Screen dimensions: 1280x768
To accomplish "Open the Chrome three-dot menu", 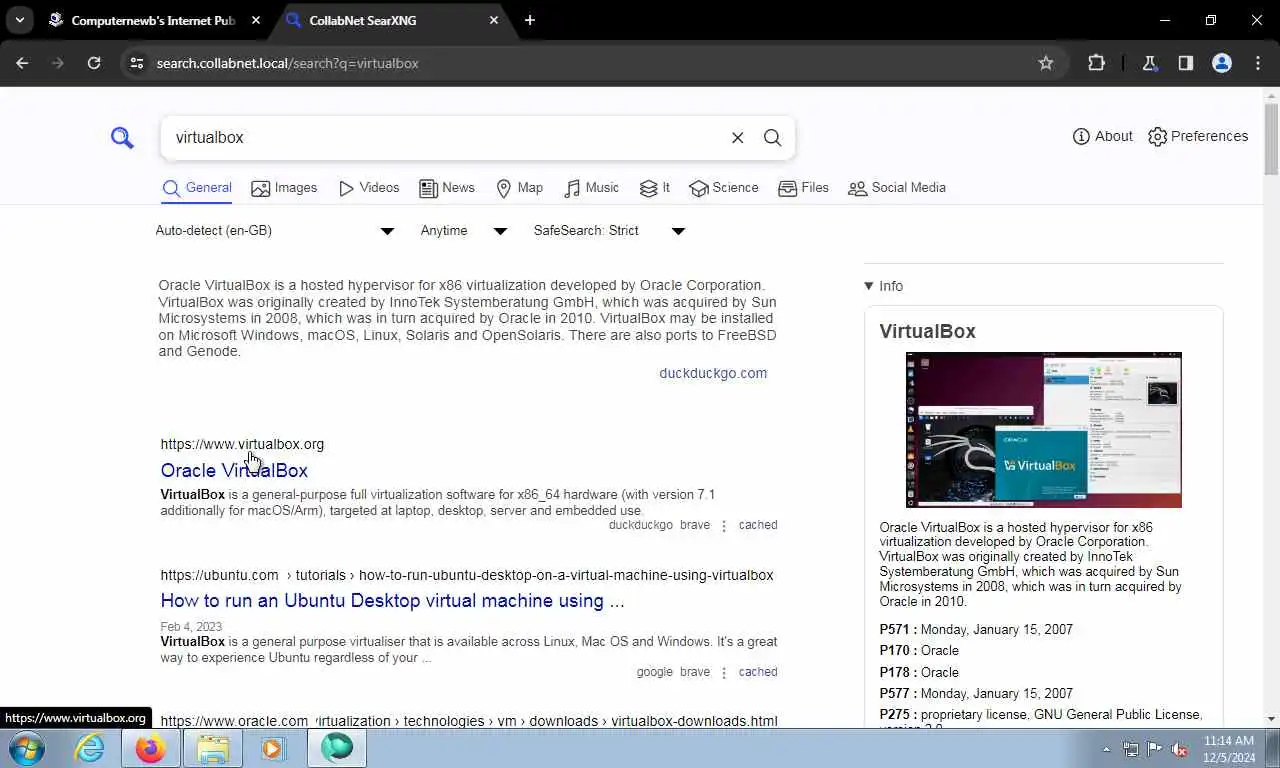I will click(1258, 63).
